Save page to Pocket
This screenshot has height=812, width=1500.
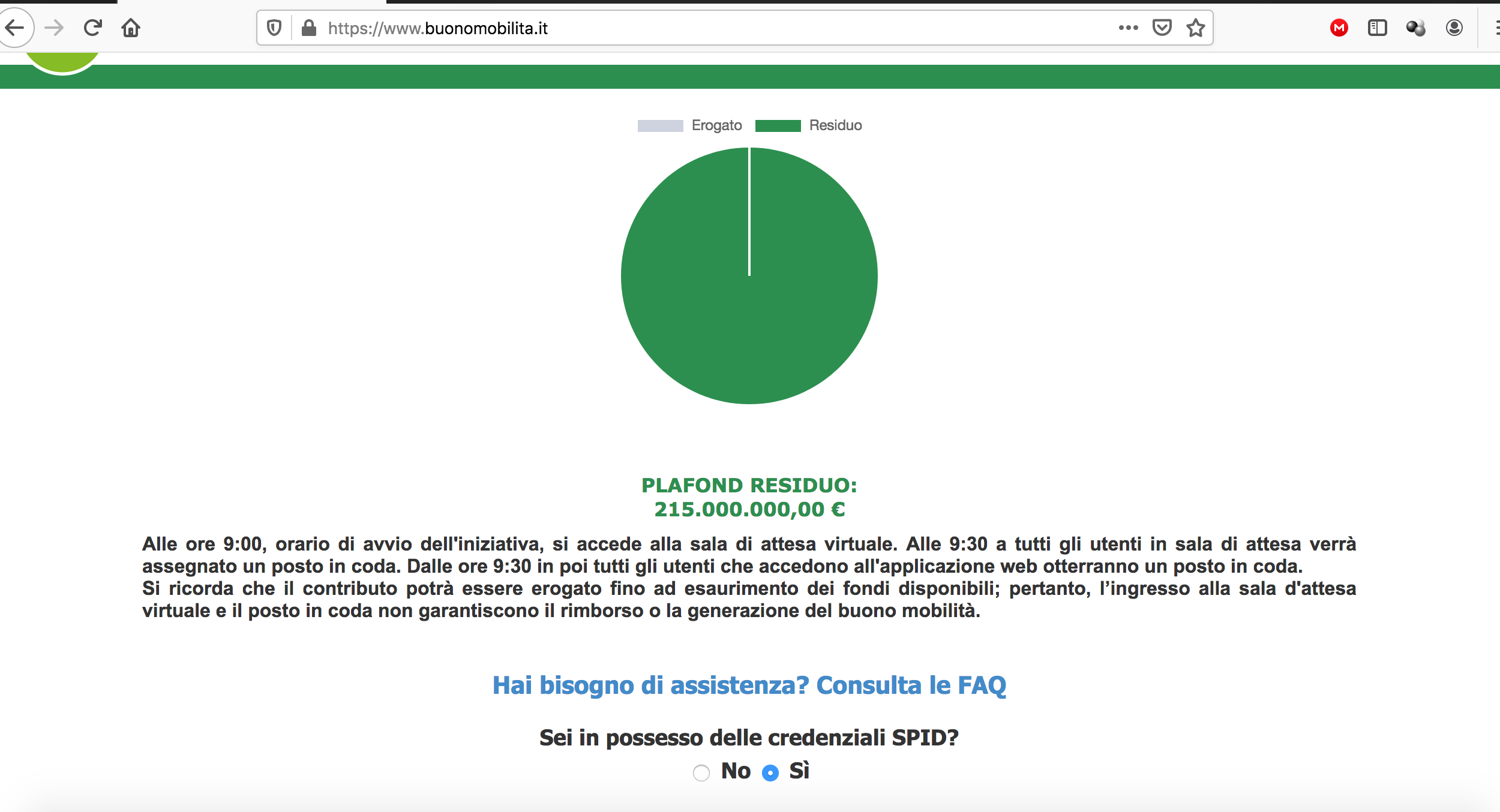click(1162, 28)
